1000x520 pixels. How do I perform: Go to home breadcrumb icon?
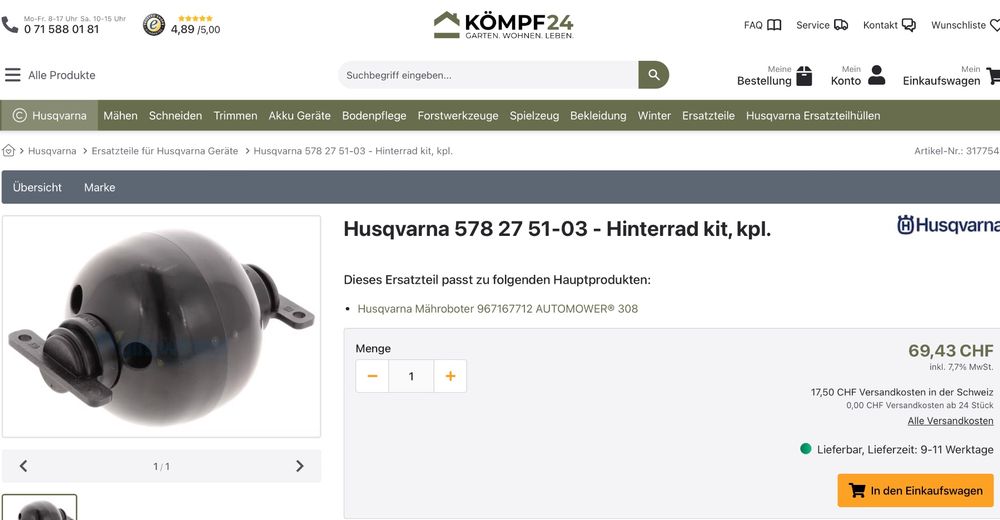click(8, 151)
